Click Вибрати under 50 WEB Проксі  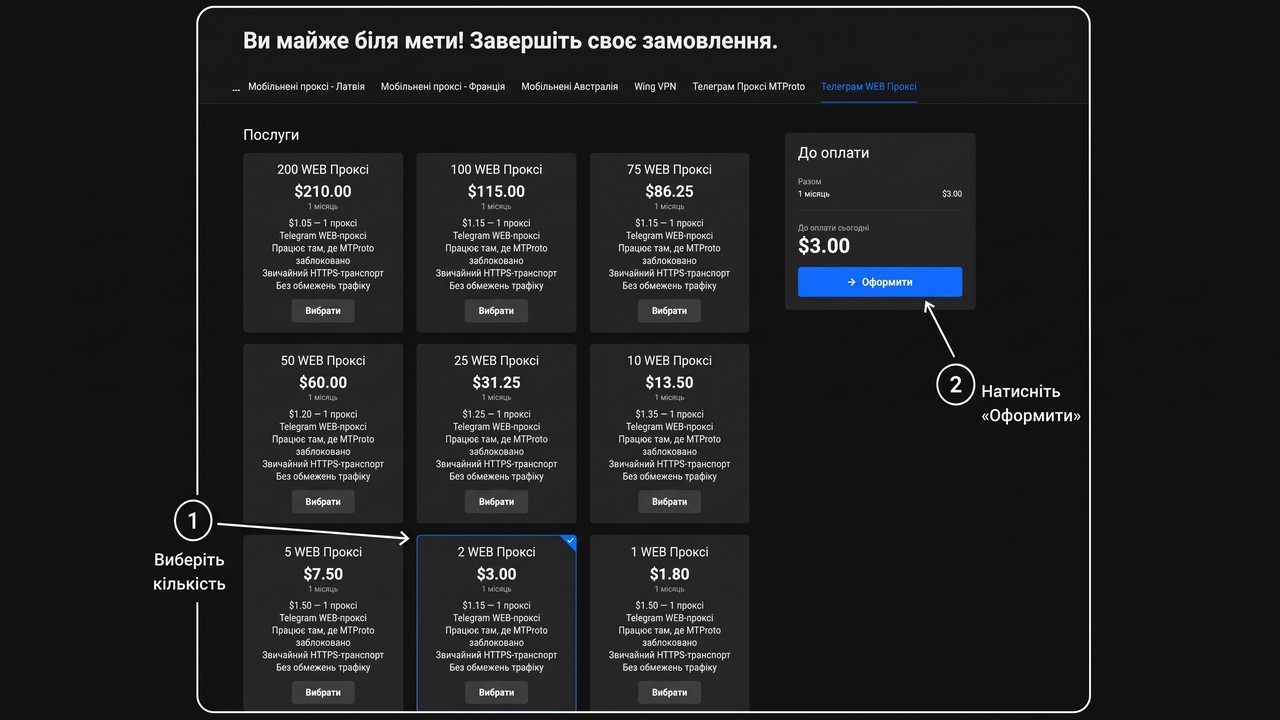[x=323, y=502]
